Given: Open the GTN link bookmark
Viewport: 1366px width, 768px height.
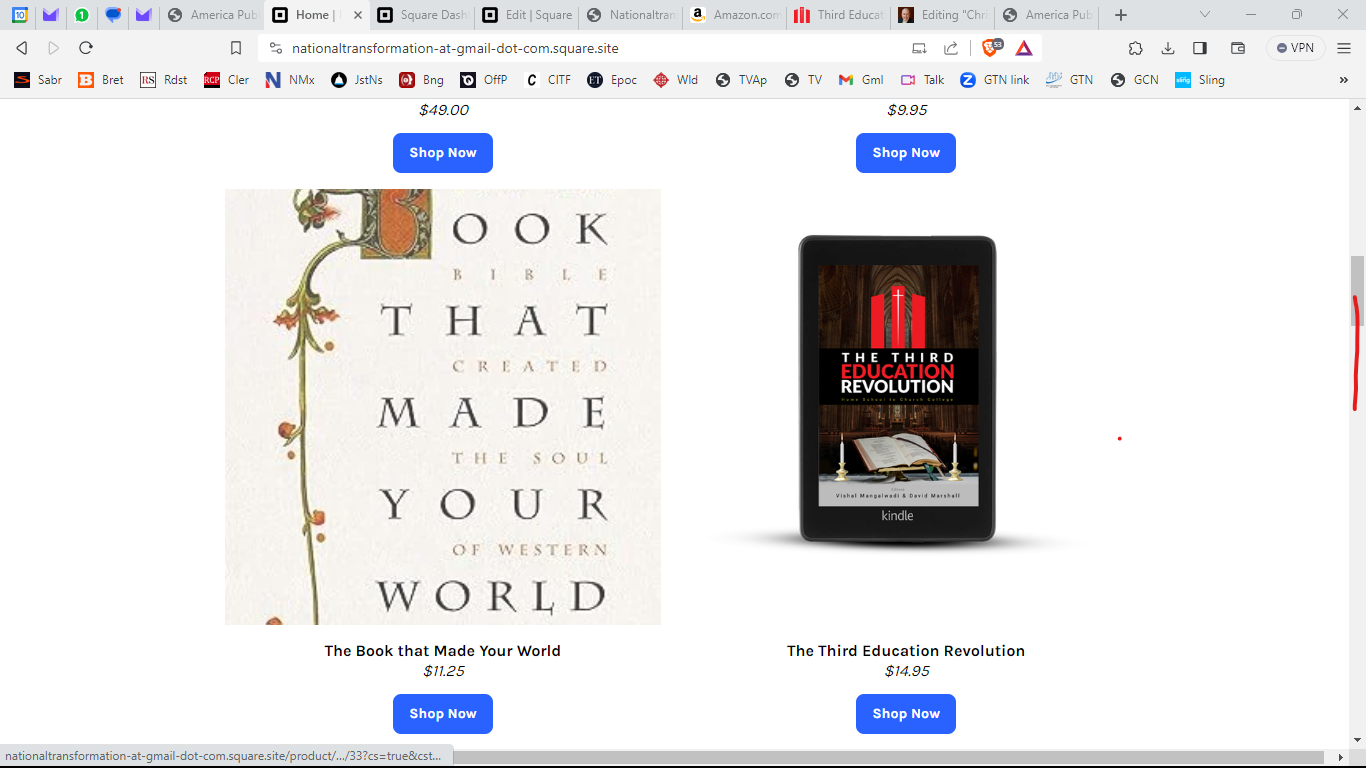Looking at the screenshot, I should click(x=995, y=80).
